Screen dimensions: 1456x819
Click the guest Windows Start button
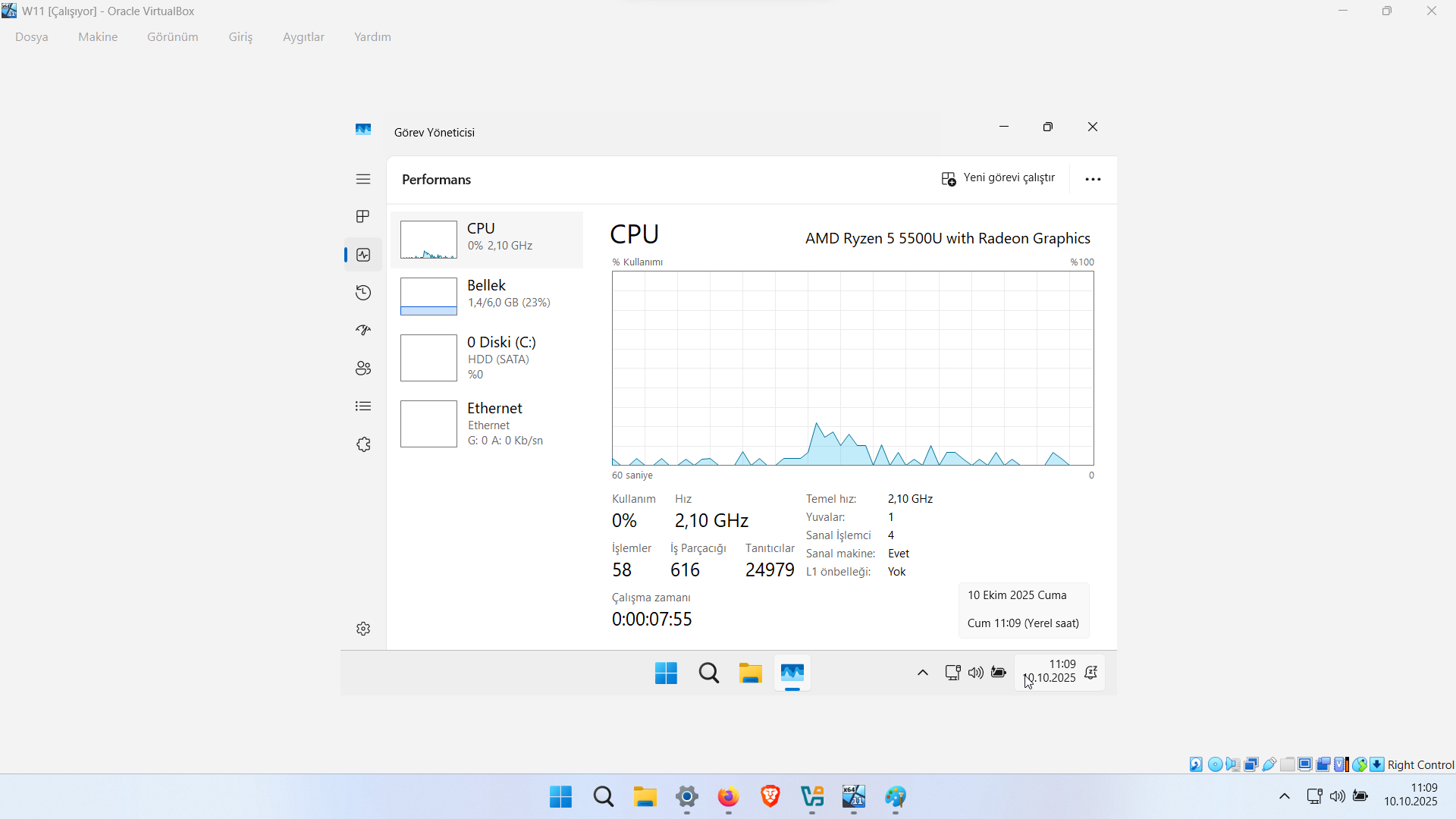point(666,673)
